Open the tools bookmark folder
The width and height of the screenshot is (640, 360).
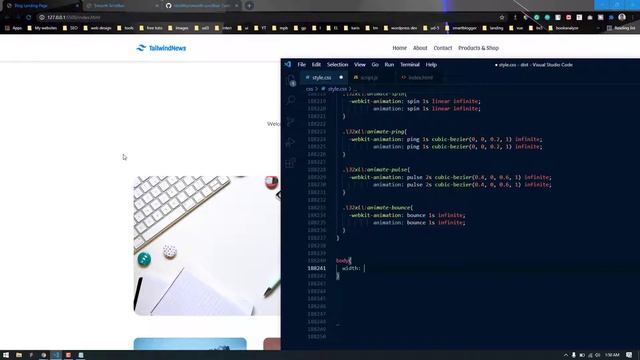coord(125,28)
